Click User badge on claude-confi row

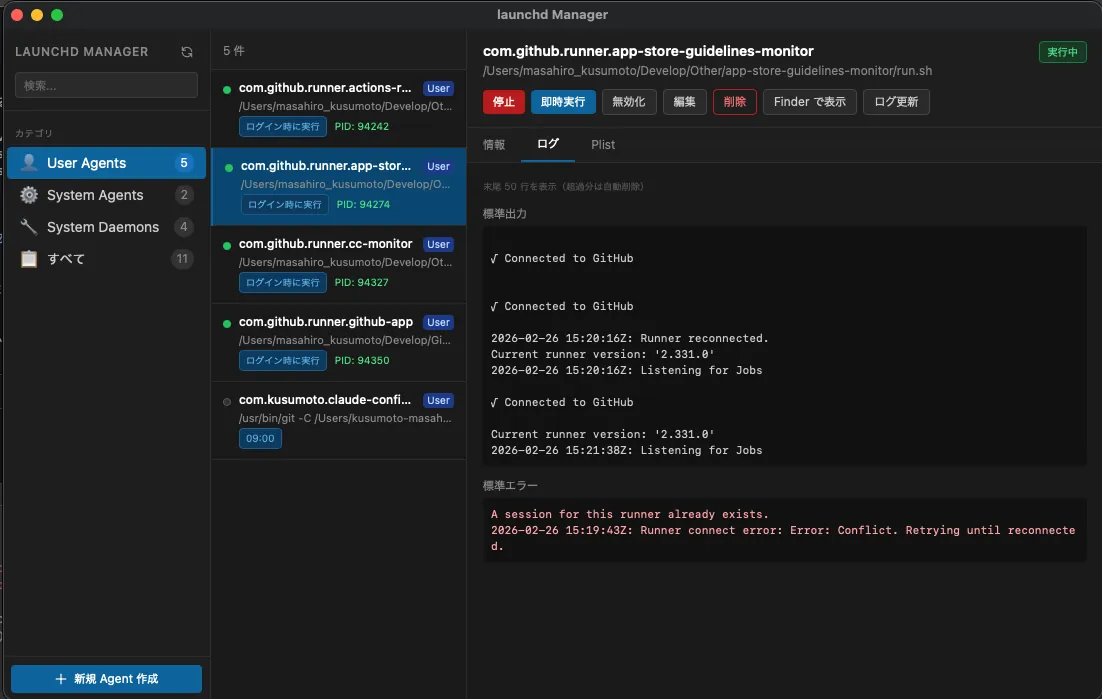click(438, 400)
